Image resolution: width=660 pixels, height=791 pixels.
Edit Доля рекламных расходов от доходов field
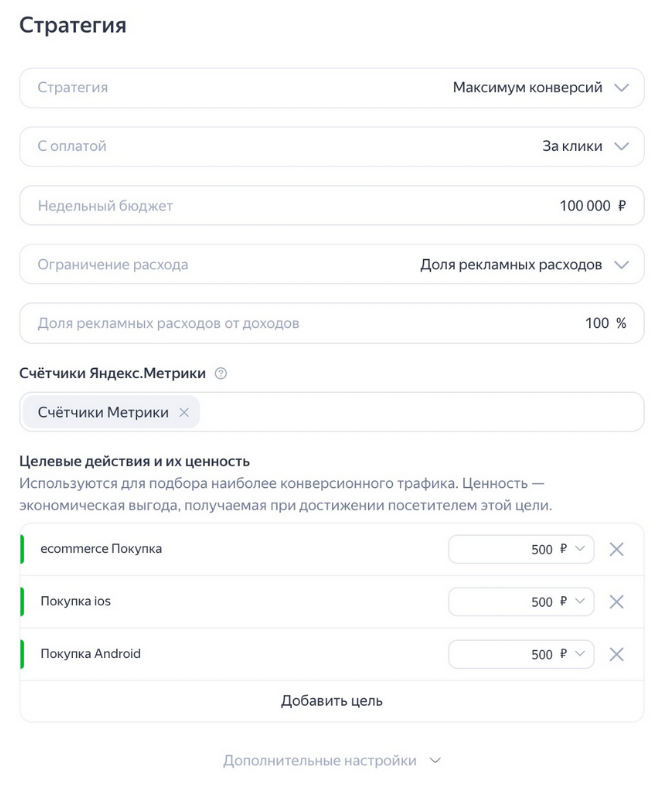(331, 324)
